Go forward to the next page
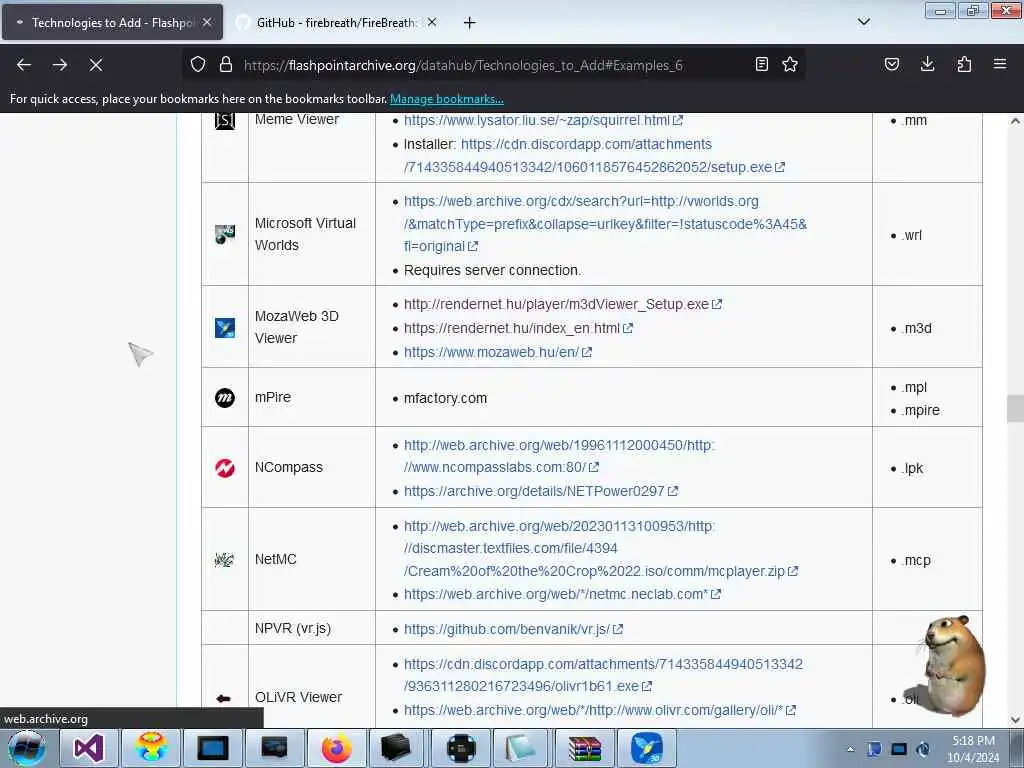 tap(60, 65)
